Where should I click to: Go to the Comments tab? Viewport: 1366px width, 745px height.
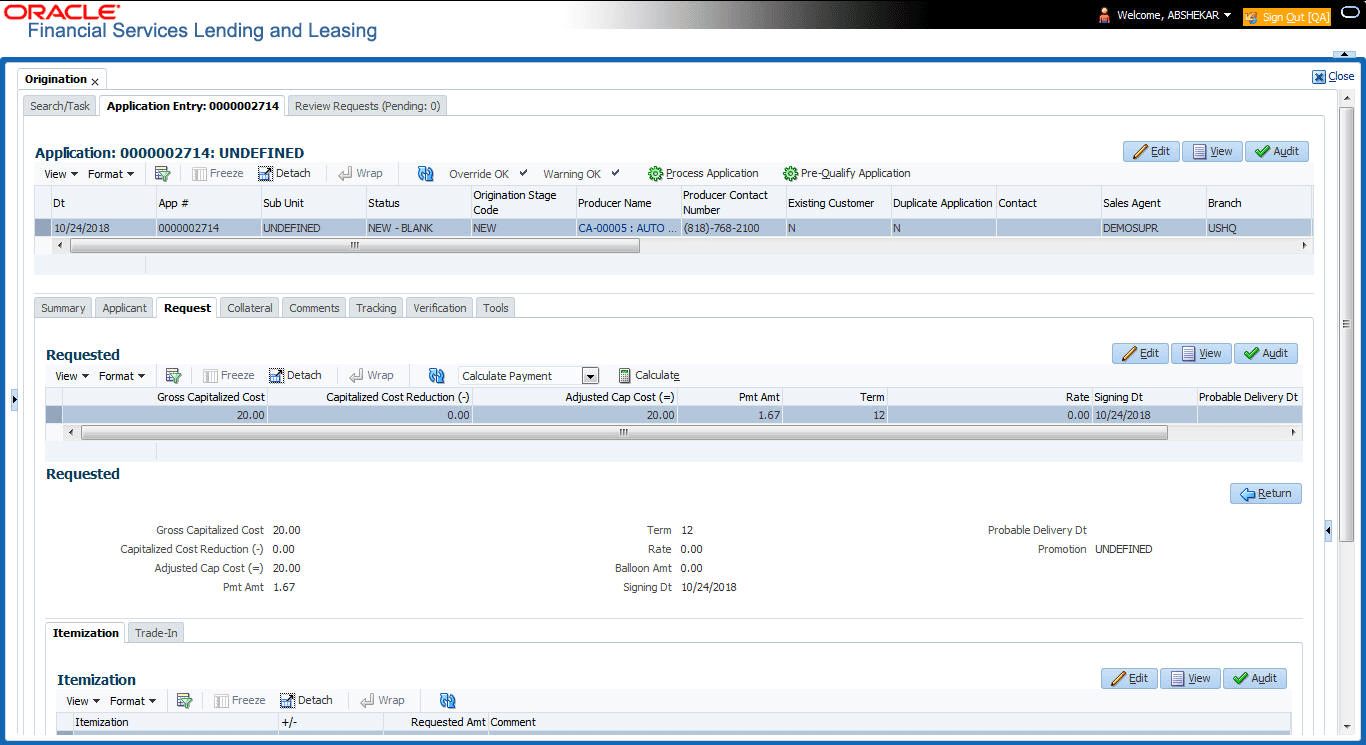click(314, 308)
